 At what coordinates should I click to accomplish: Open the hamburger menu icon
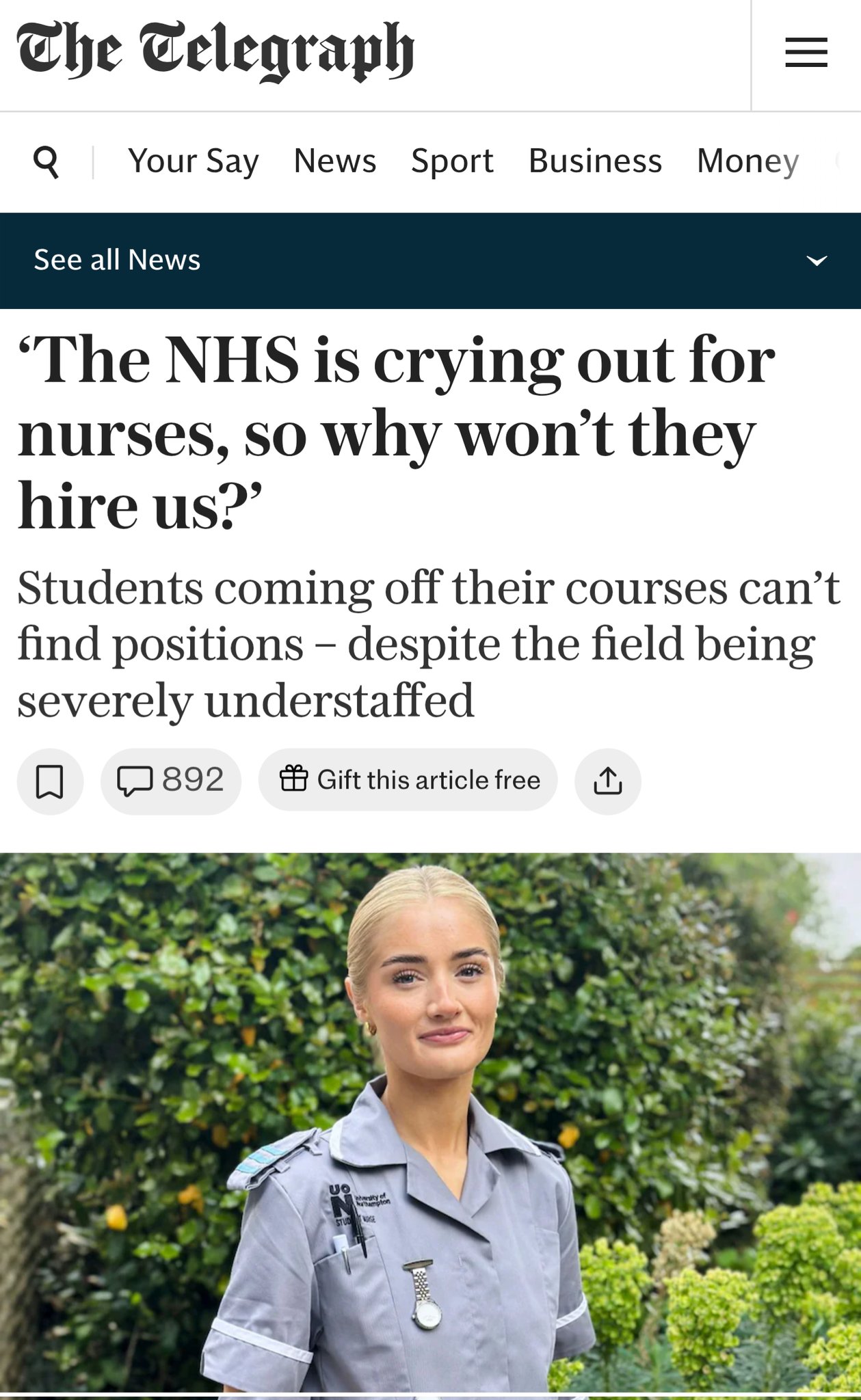click(806, 53)
